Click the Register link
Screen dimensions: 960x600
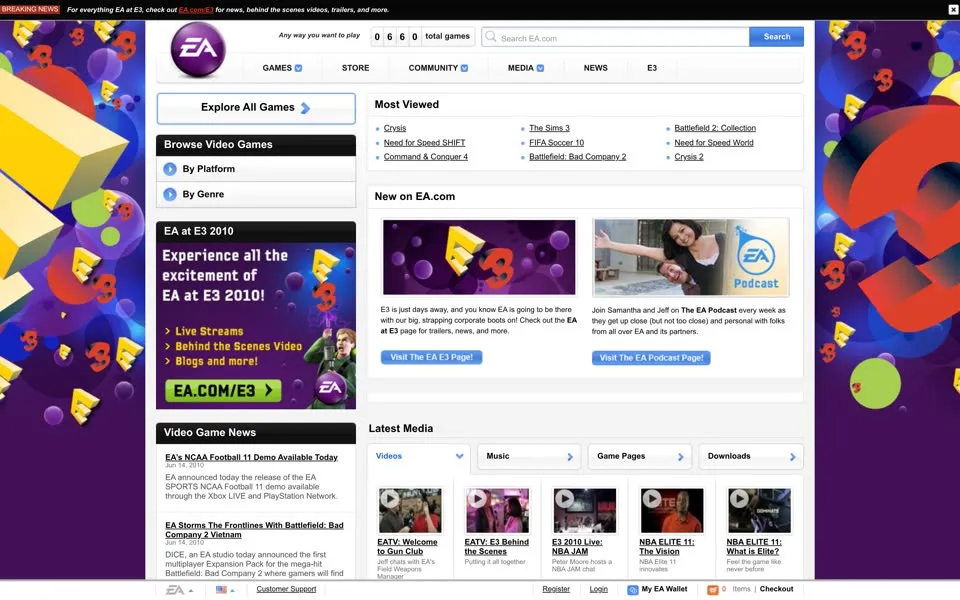556,589
